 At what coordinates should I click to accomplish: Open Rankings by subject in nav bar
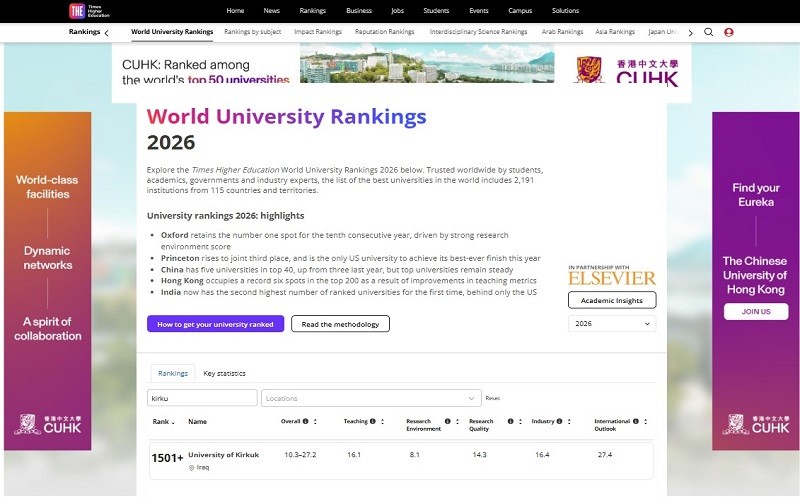pos(253,32)
